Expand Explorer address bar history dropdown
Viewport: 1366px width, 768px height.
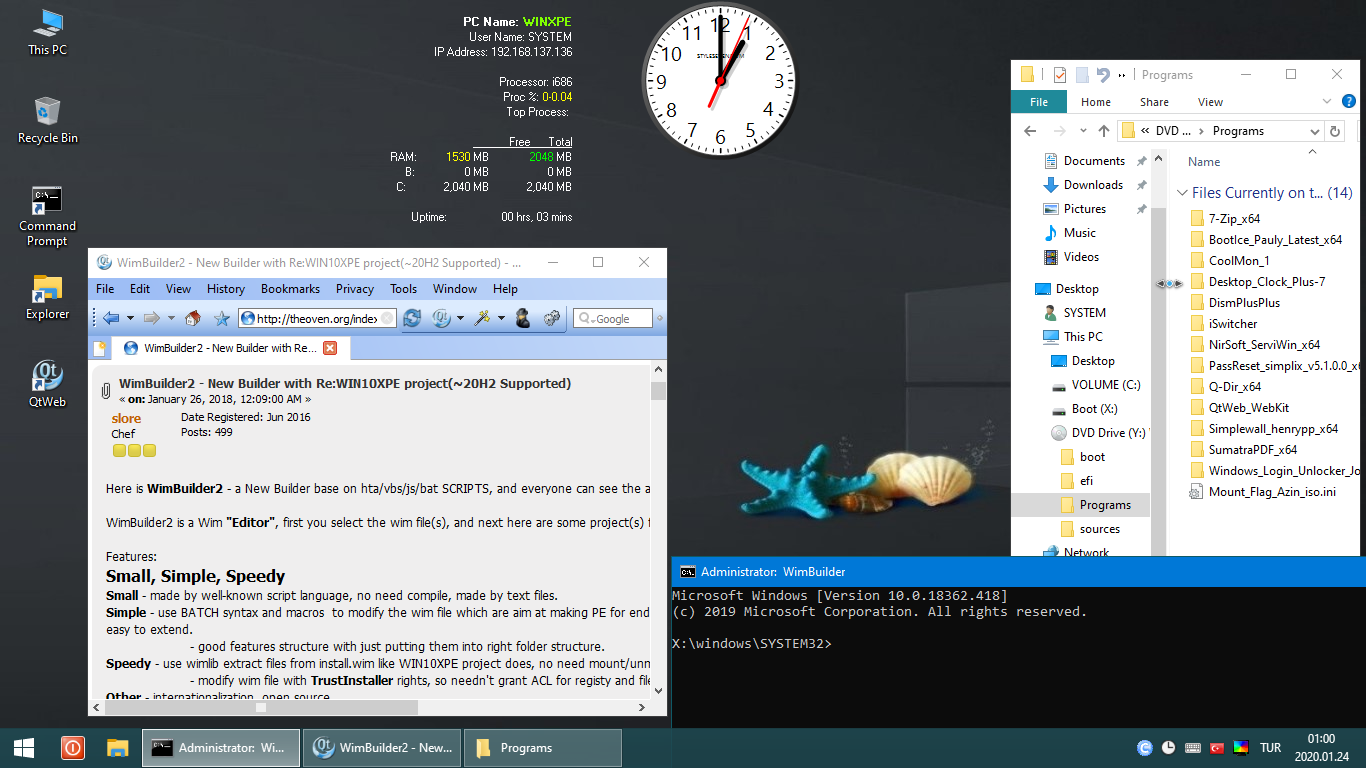tap(1314, 131)
